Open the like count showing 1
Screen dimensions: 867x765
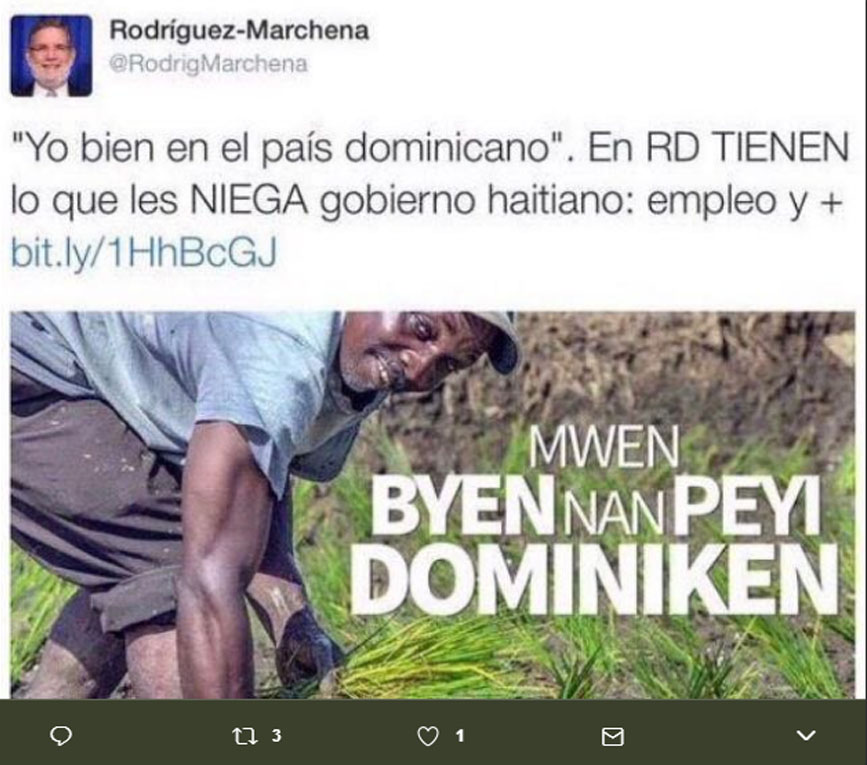(459, 736)
